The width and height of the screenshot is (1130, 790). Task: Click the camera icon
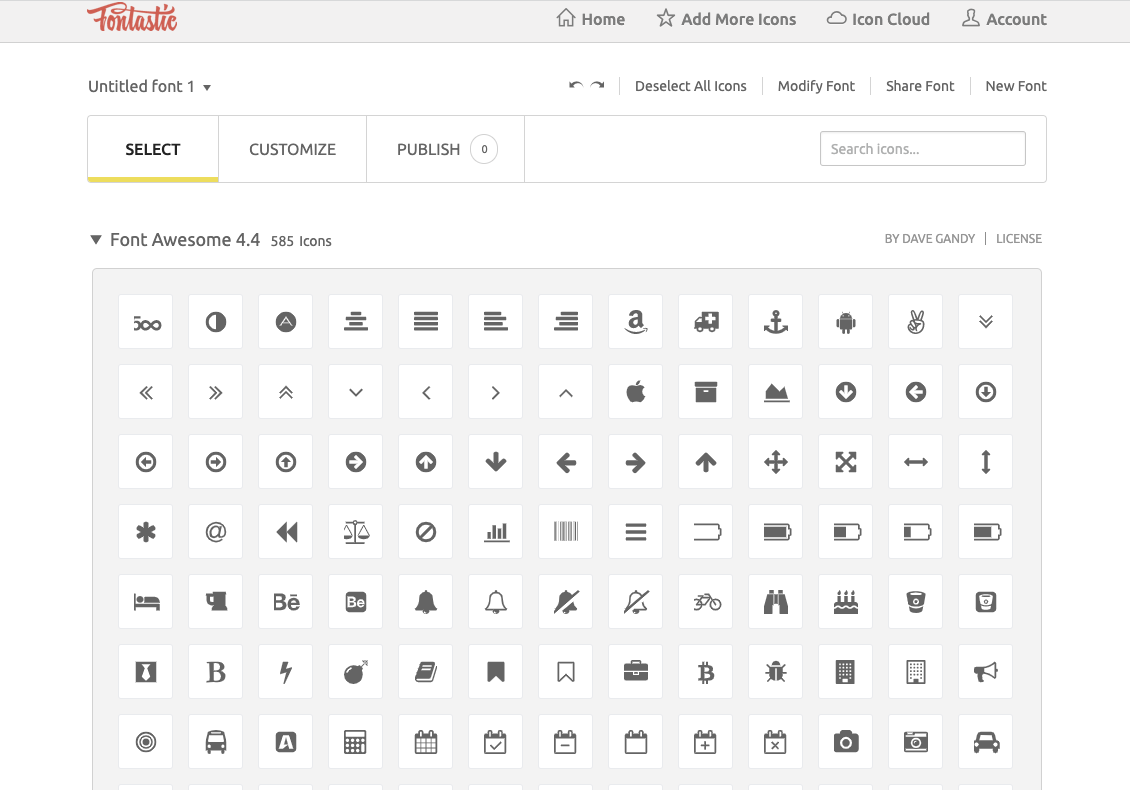(845, 741)
